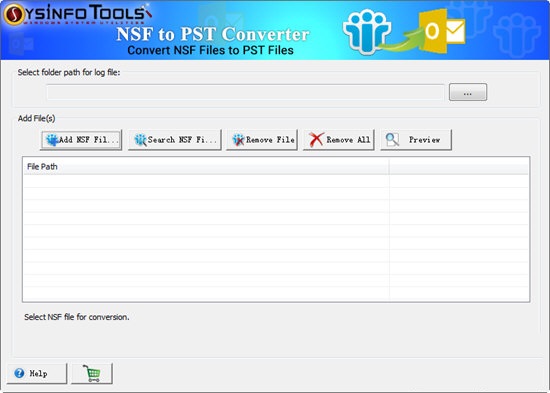Click the File Path column header
This screenshot has height=393, width=550.
(x=206, y=167)
